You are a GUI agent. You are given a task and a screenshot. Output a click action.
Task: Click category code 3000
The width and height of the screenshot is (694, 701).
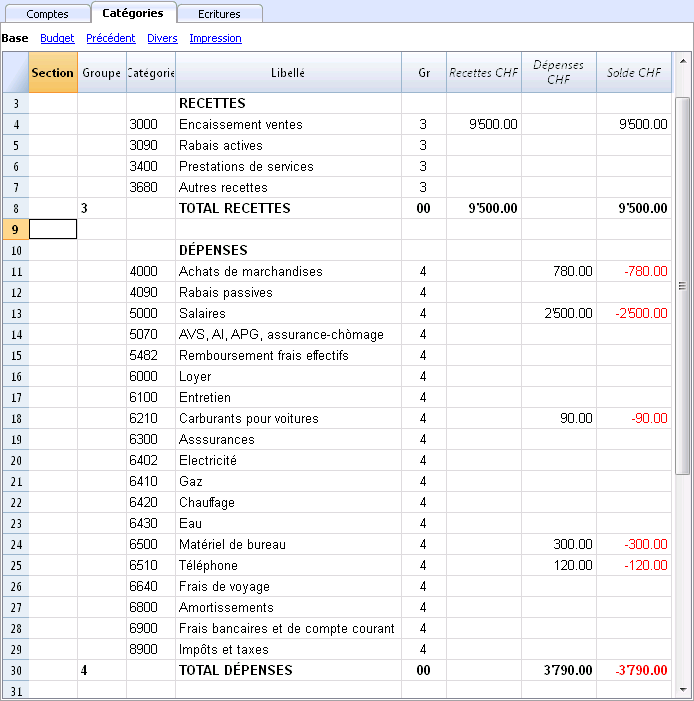point(144,124)
